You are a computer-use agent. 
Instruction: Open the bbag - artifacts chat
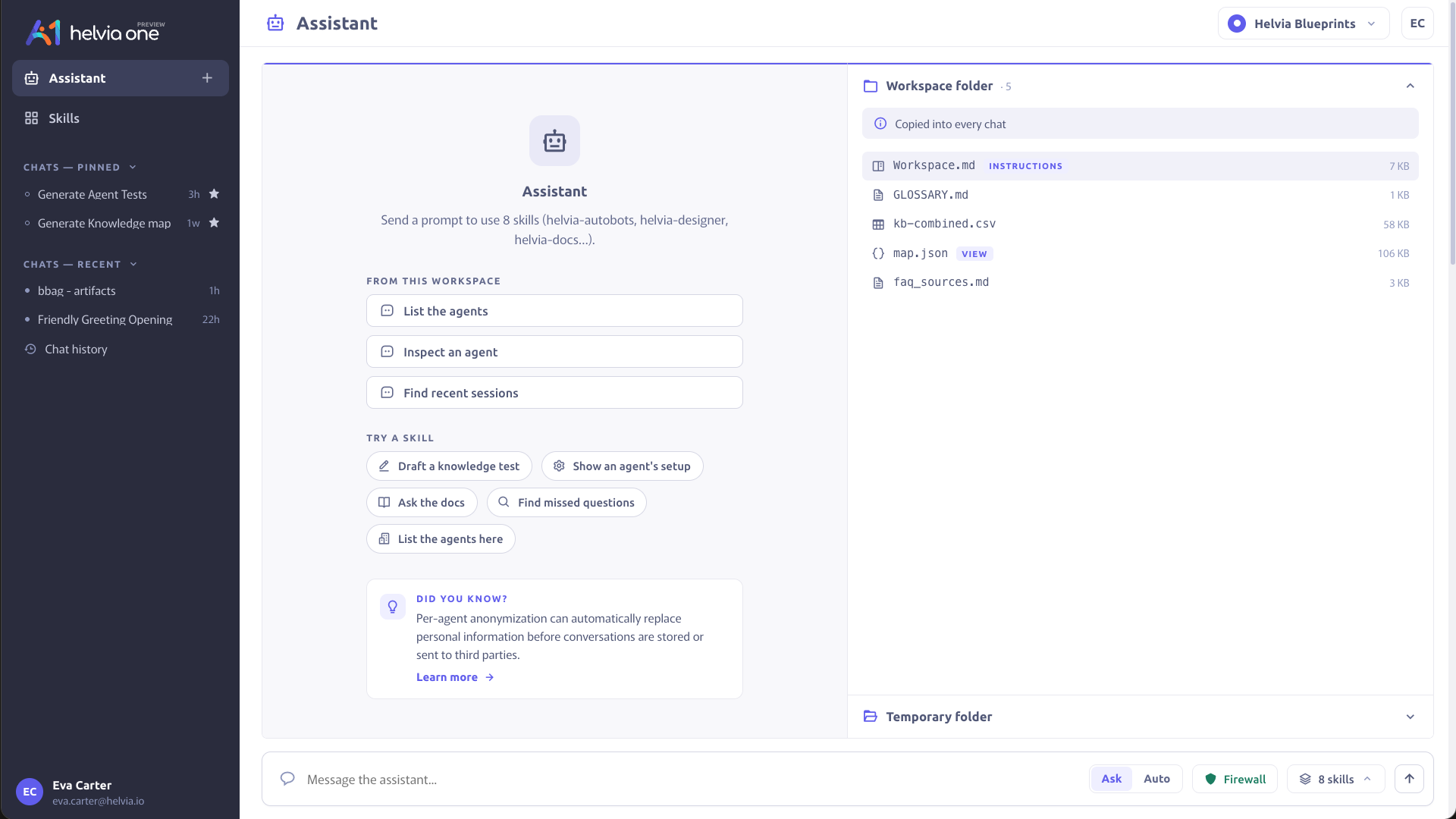click(121, 291)
